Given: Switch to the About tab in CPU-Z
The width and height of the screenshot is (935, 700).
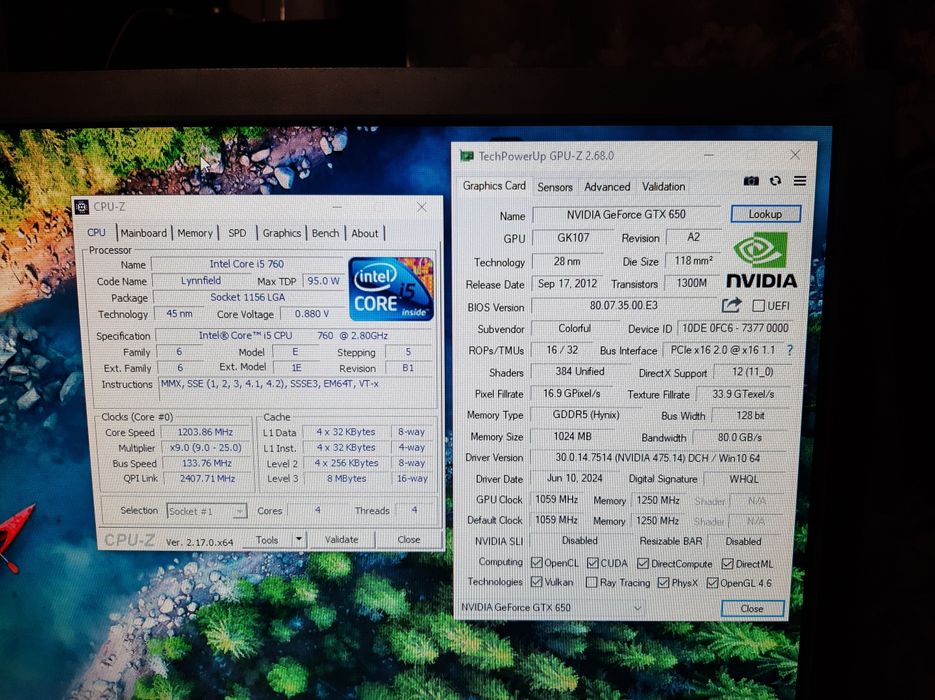Looking at the screenshot, I should [364, 233].
